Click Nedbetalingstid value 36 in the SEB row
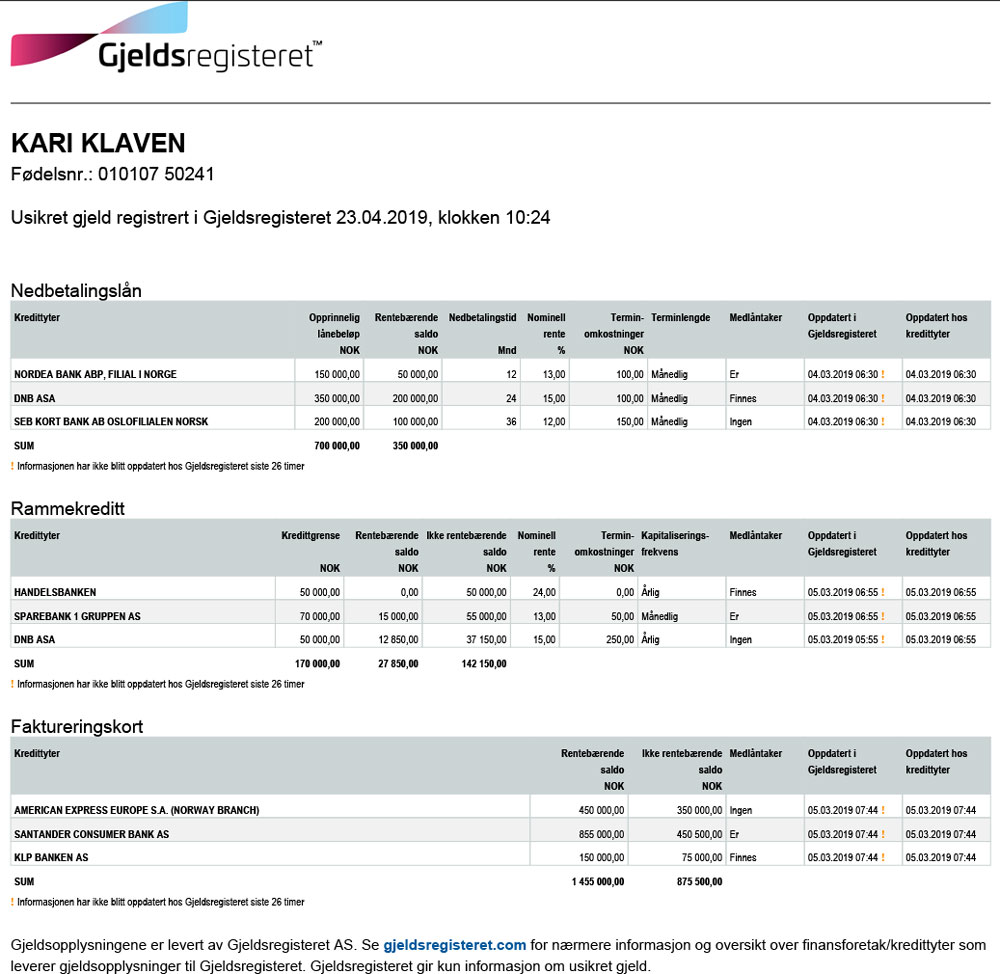The image size is (1000, 974). click(511, 422)
